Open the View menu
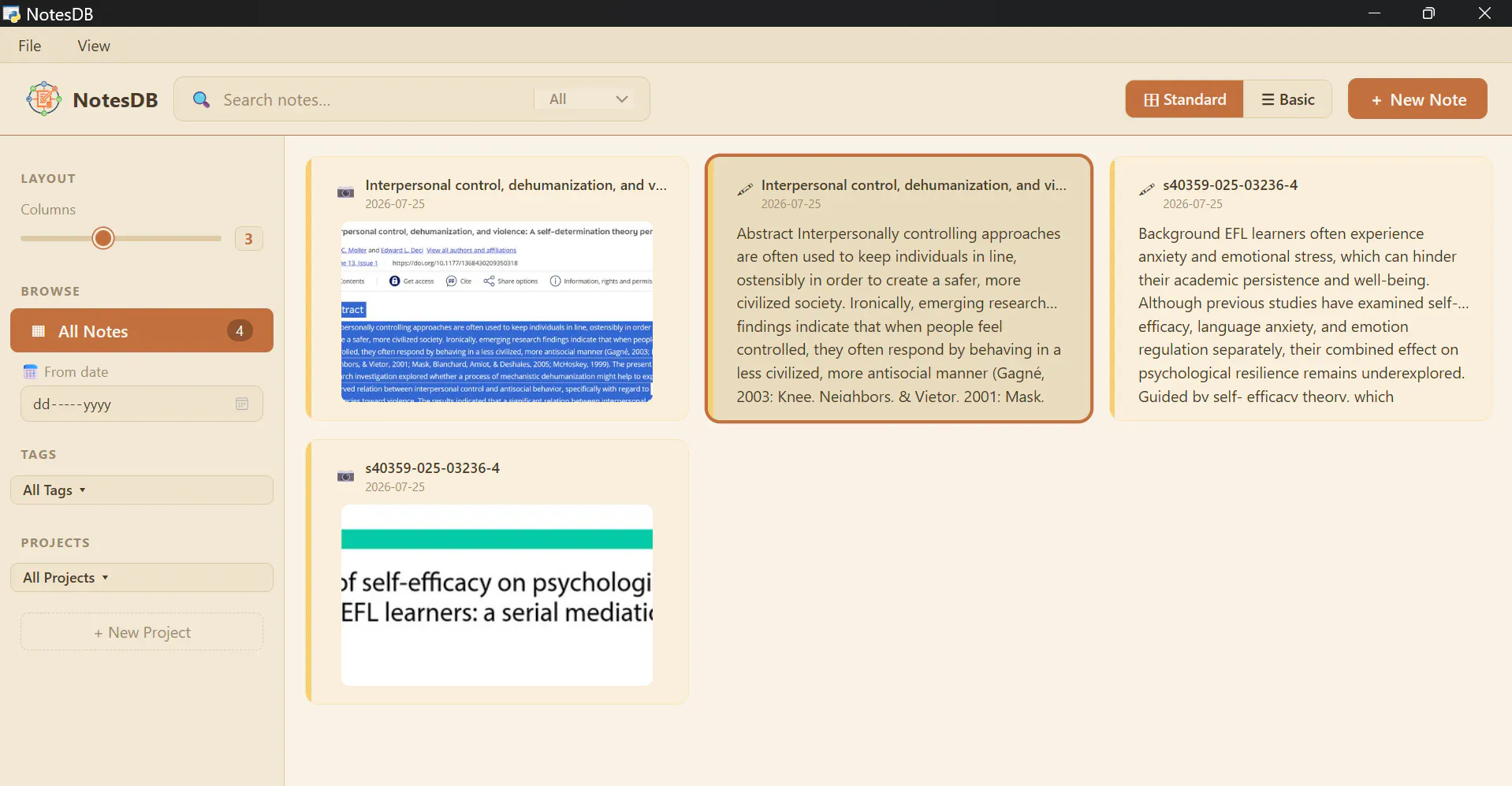 point(94,46)
